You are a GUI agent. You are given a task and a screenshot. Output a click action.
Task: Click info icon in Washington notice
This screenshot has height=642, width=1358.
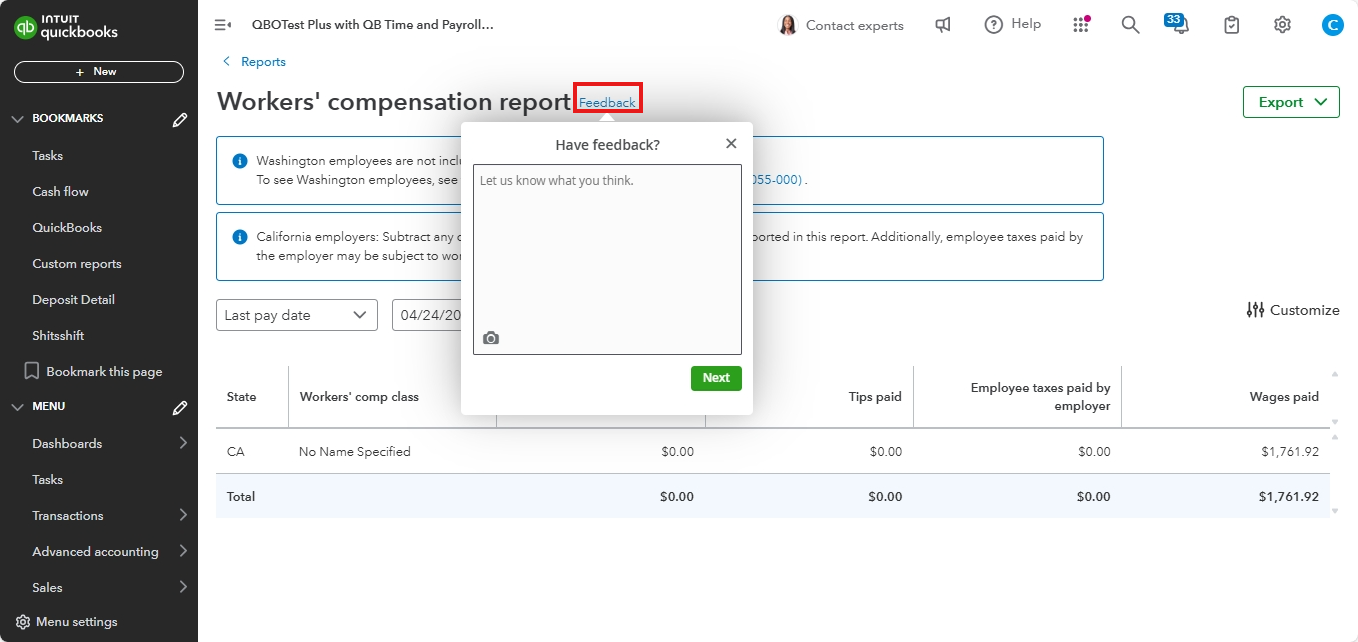point(240,161)
